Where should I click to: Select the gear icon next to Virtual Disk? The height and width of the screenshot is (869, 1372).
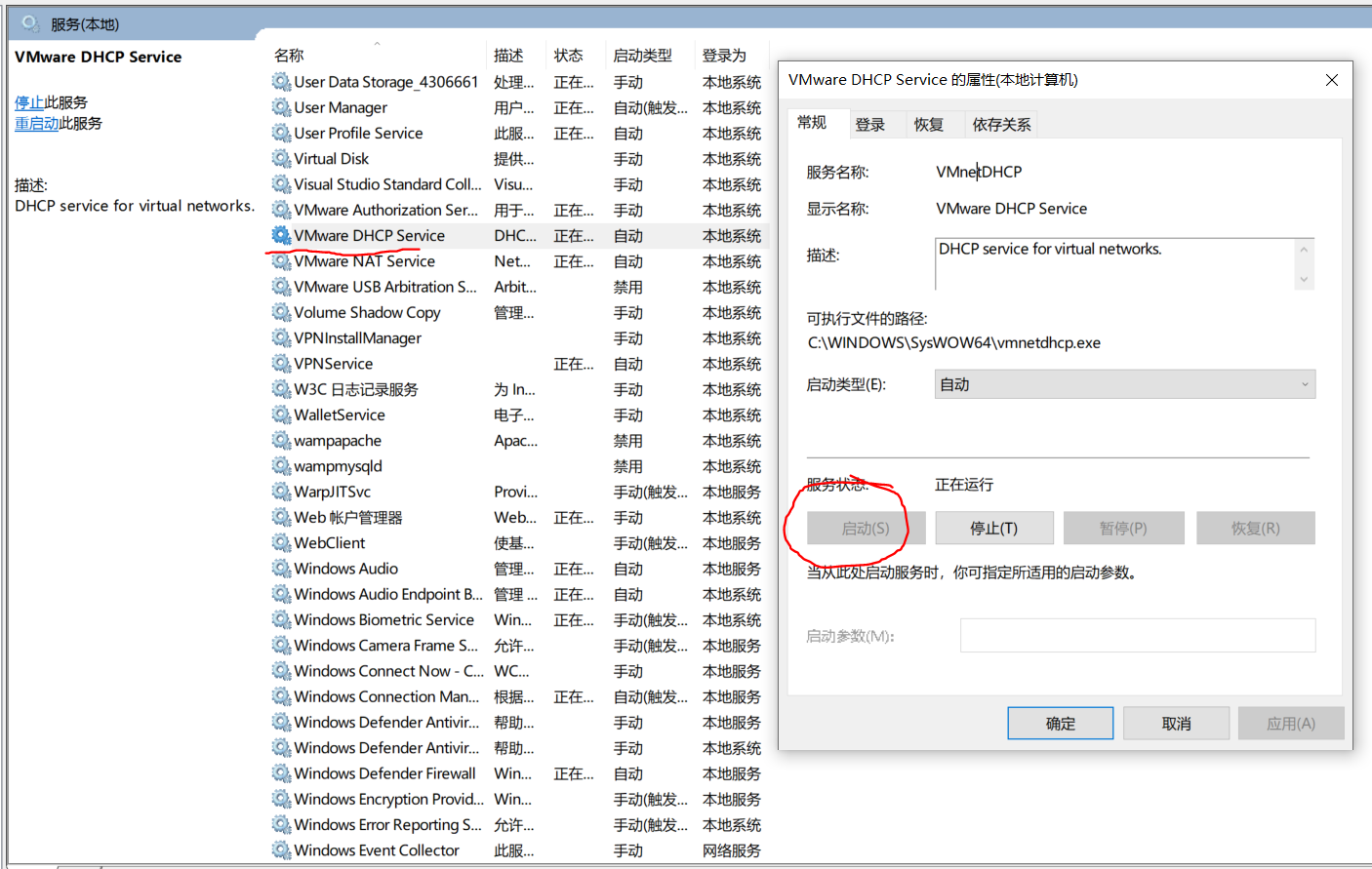tap(282, 158)
